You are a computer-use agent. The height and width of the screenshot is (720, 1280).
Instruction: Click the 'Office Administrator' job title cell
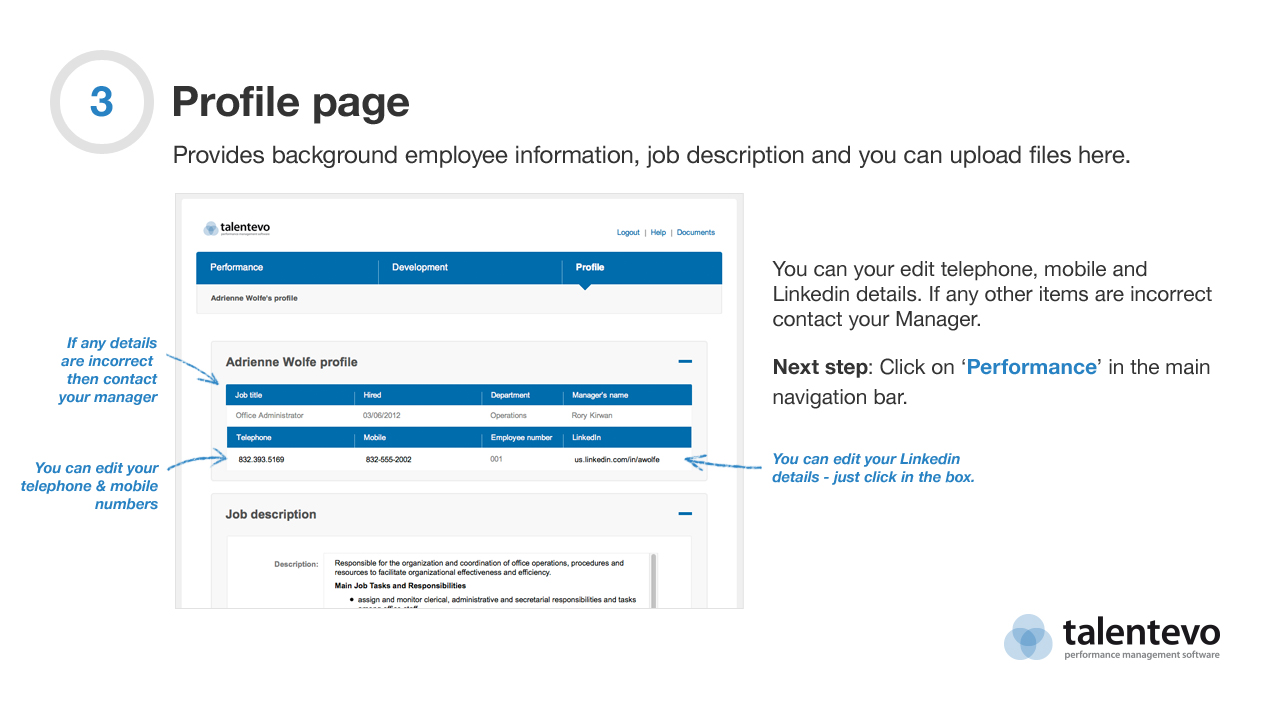point(269,415)
